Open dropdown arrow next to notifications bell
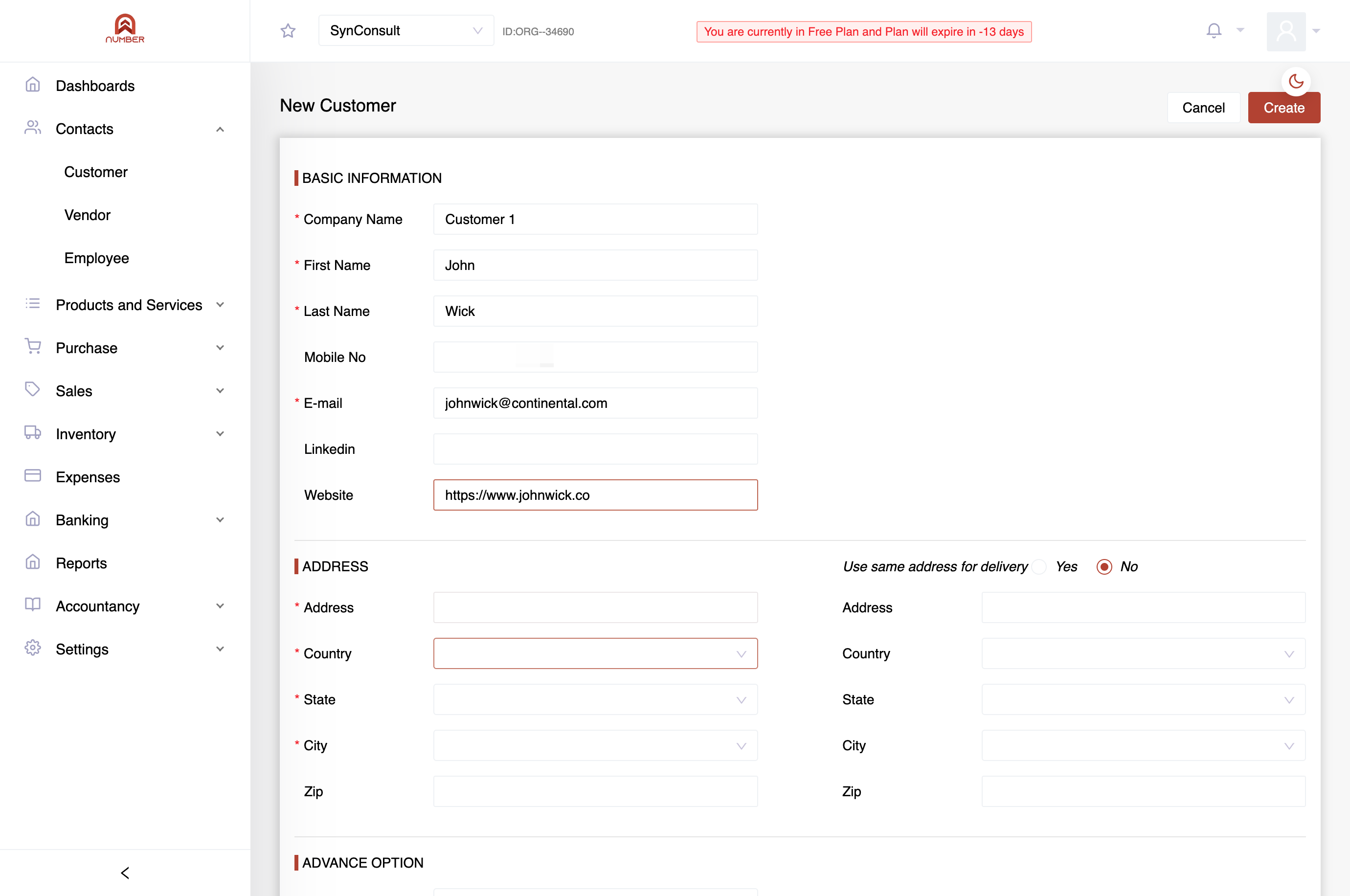 tap(1240, 30)
